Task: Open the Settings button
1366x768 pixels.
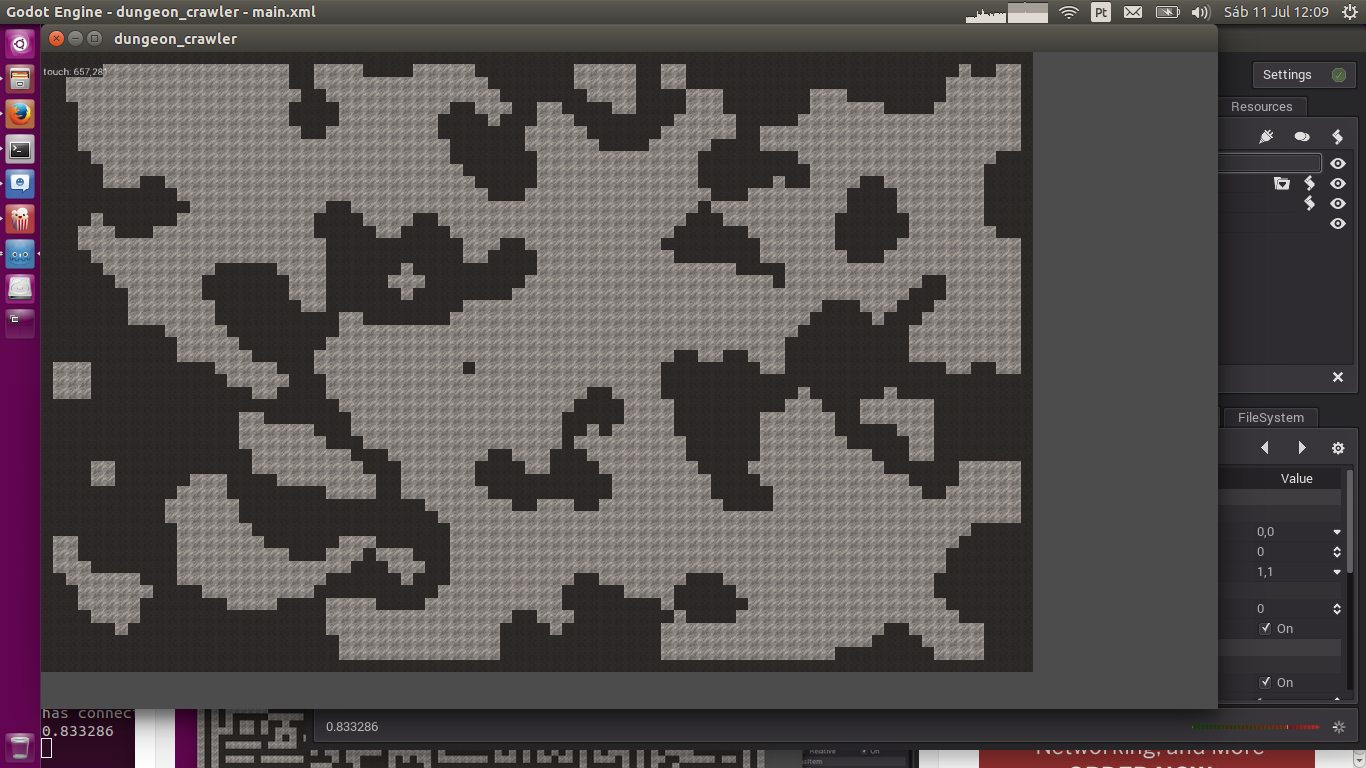Action: coord(1303,75)
